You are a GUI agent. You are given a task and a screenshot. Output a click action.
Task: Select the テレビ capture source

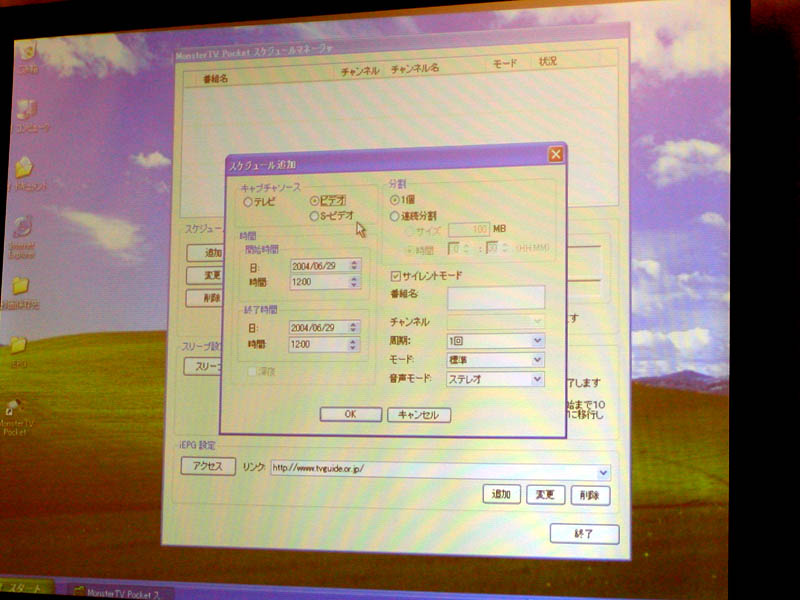tap(249, 202)
